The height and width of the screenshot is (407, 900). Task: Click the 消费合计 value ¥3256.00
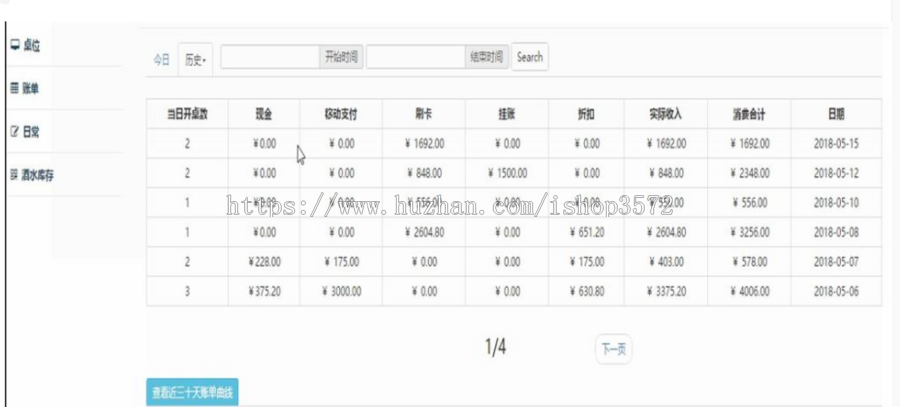[x=749, y=232]
